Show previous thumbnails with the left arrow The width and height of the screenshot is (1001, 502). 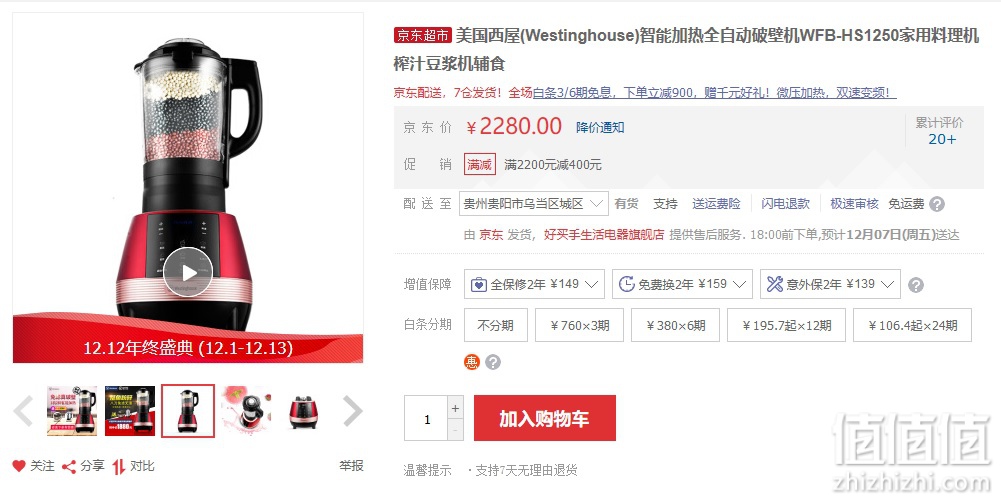tap(24, 411)
